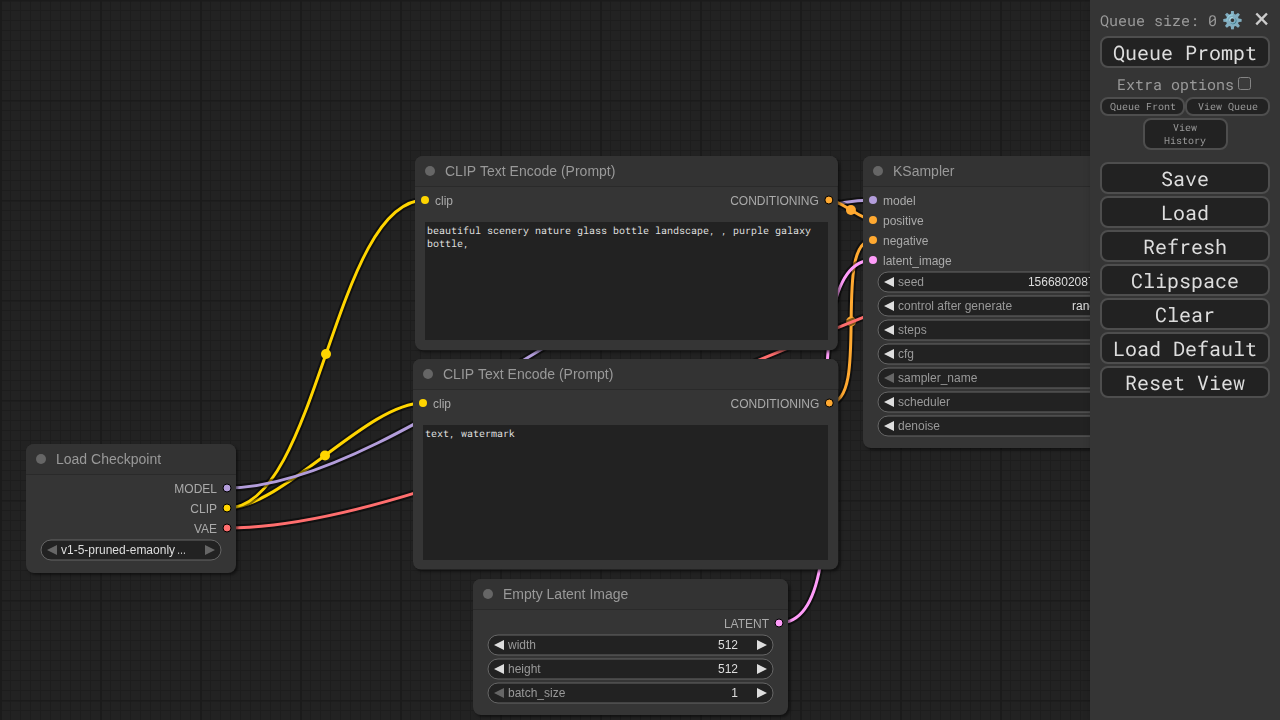Viewport: 1280px width, 720px height.
Task: Click the Queue Prompt button
Action: tap(1185, 53)
